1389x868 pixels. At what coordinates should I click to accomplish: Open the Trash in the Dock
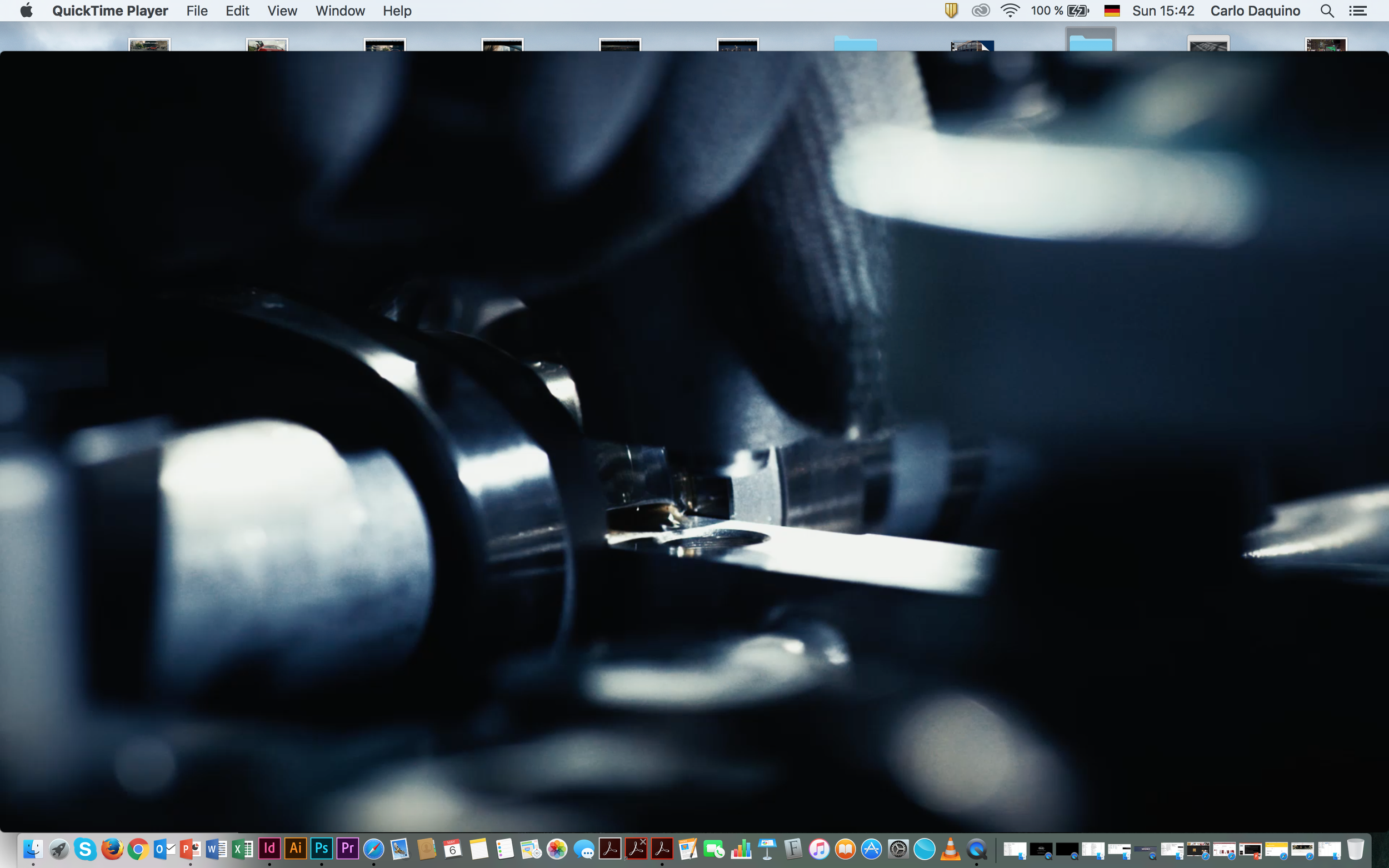point(1355,849)
